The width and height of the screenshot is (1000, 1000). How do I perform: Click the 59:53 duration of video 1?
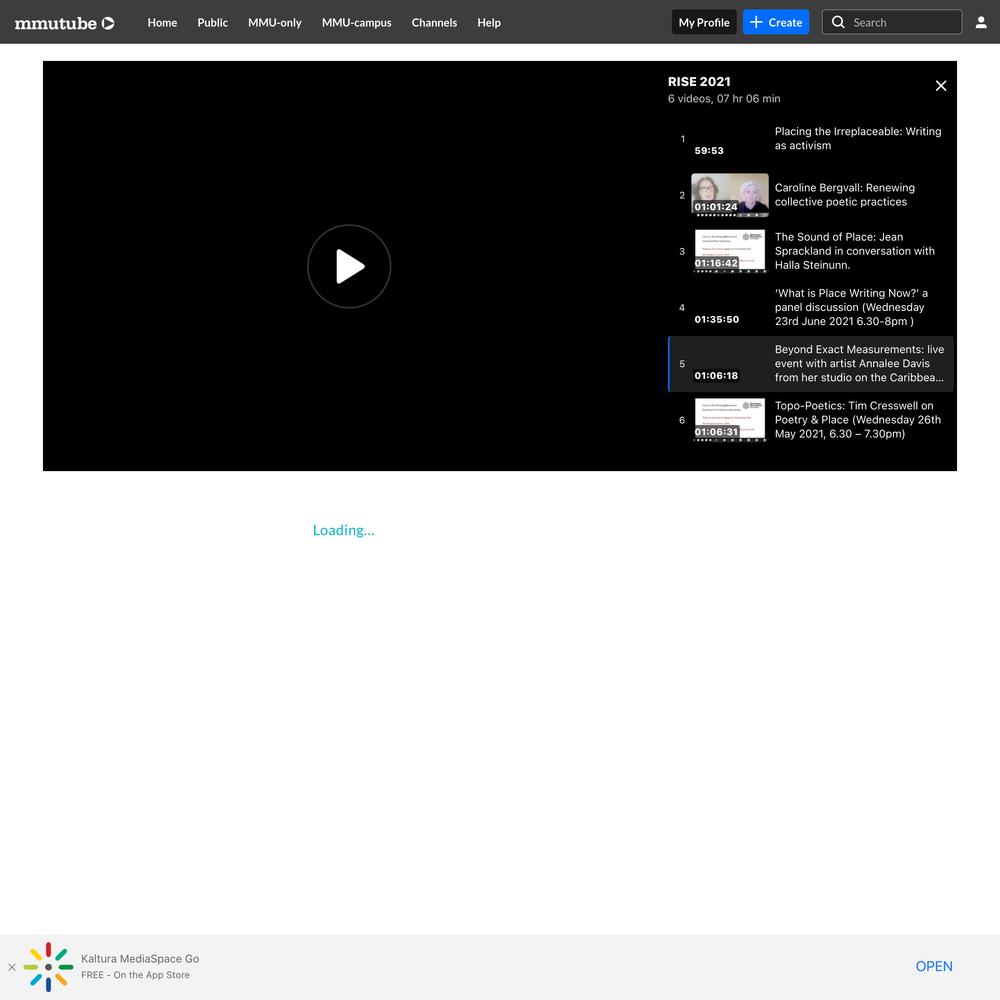(x=709, y=151)
